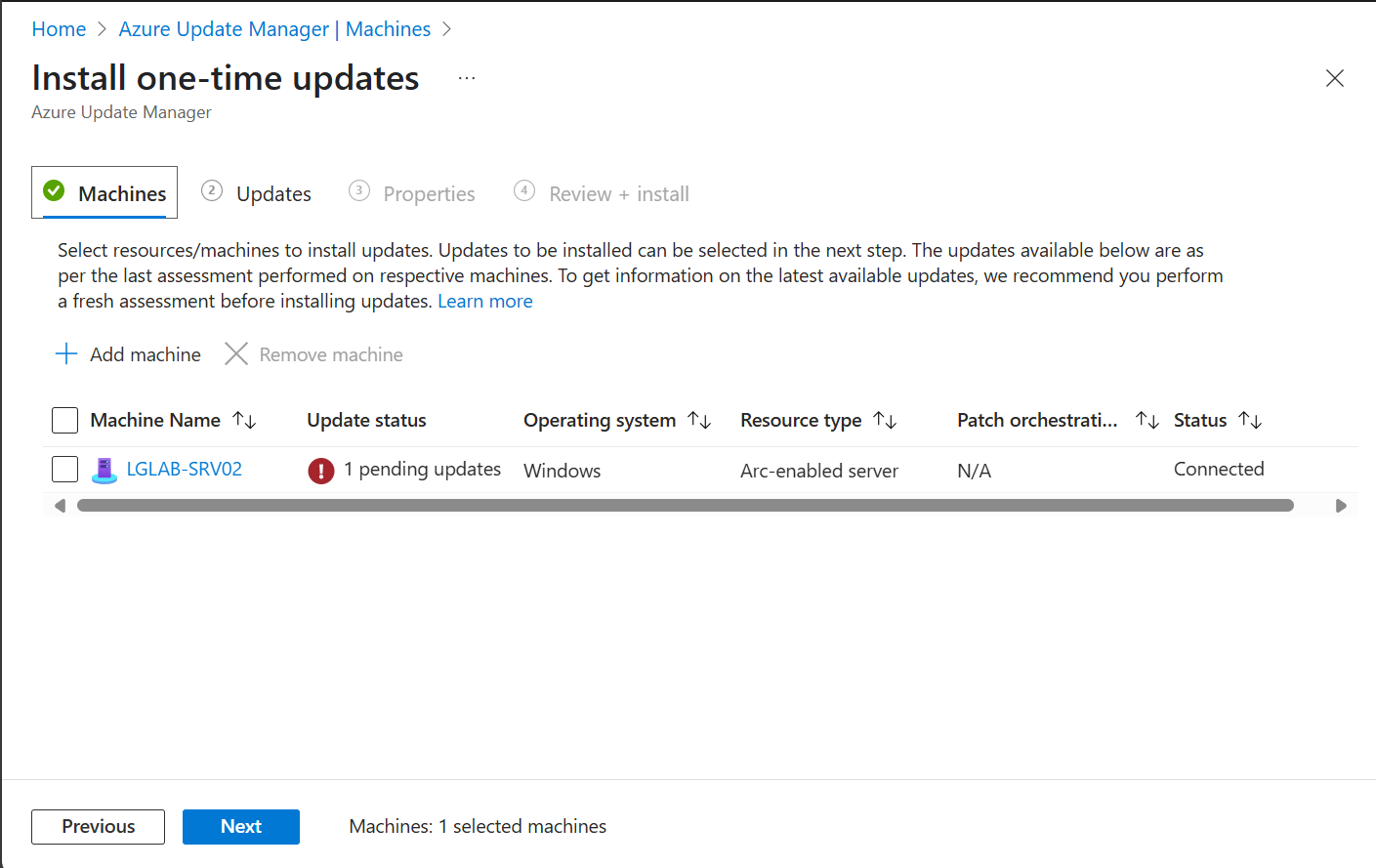
Task: Switch to the Machines tab
Action: click(x=104, y=192)
